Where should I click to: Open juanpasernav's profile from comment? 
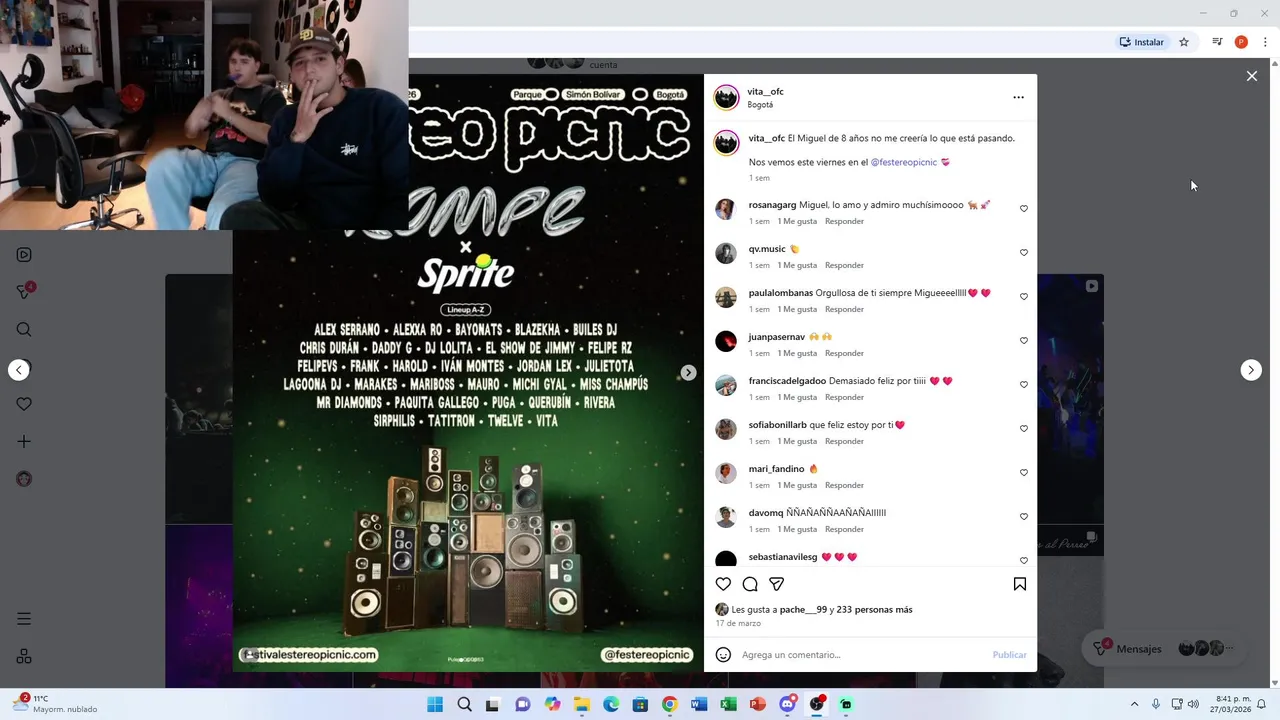[776, 337]
